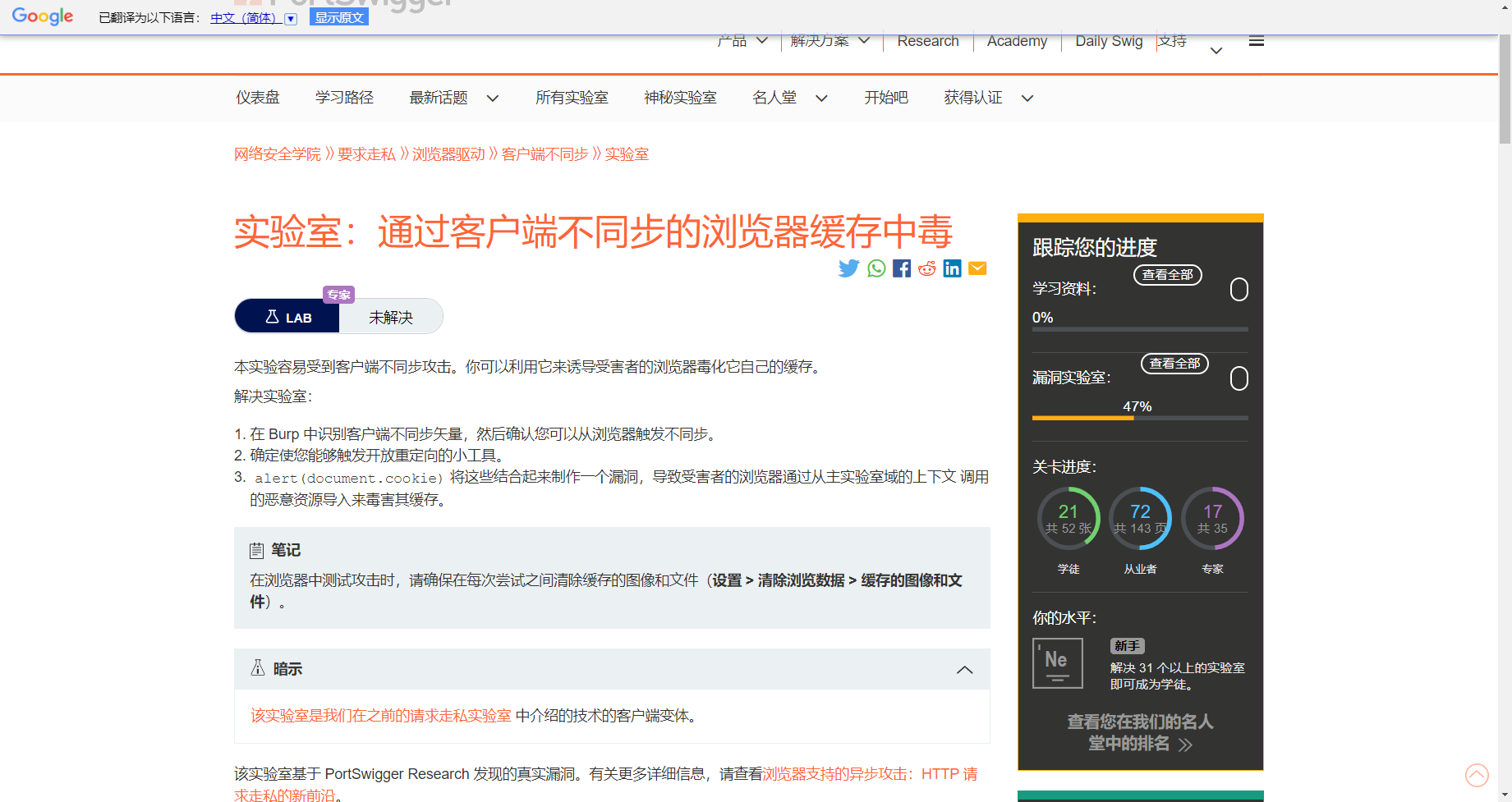Expand the 获得认证 dropdown
The image size is (1512, 802).
click(x=1027, y=98)
